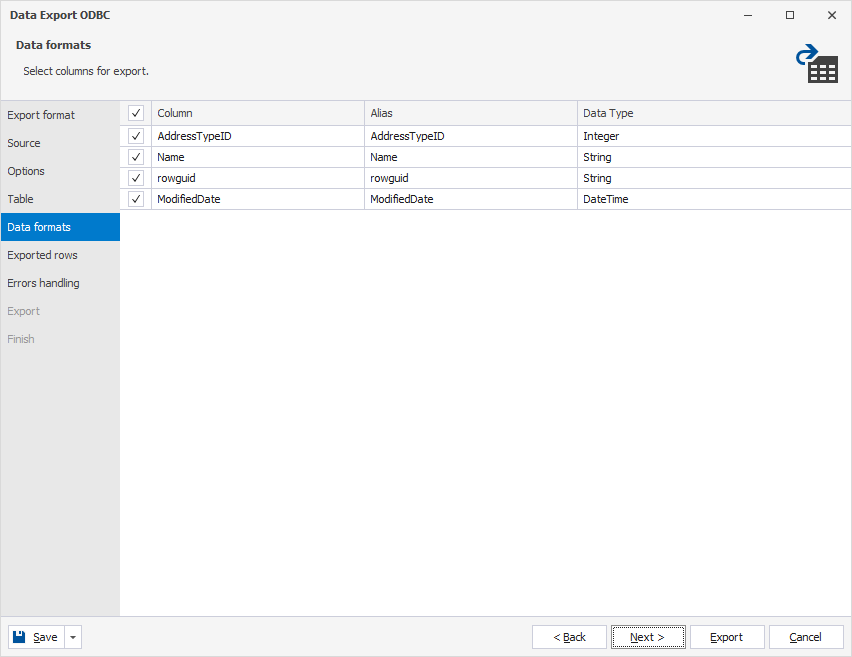852x657 pixels.
Task: Open the Source page in sidebar
Action: 60,143
